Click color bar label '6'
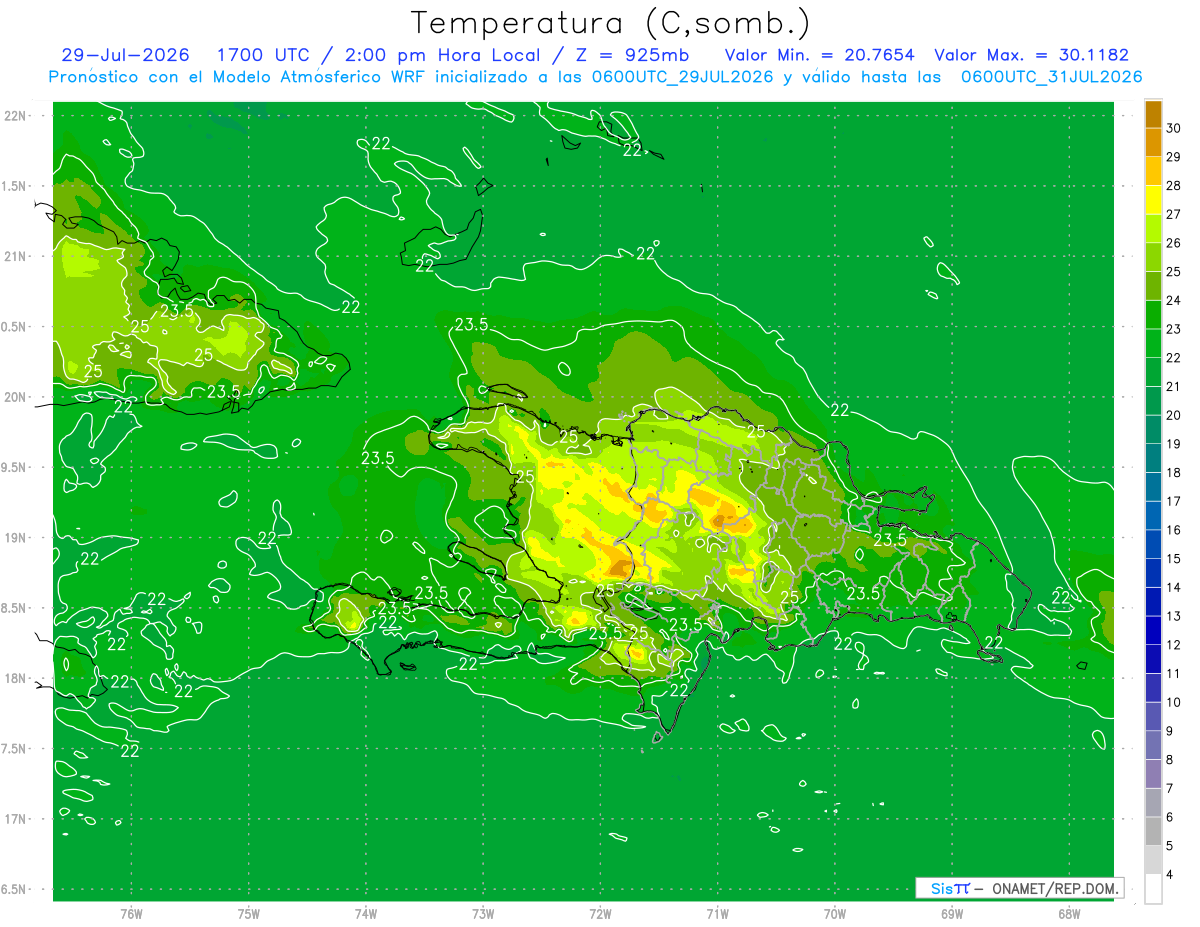Viewport: 1200px width, 927px height. (1170, 817)
